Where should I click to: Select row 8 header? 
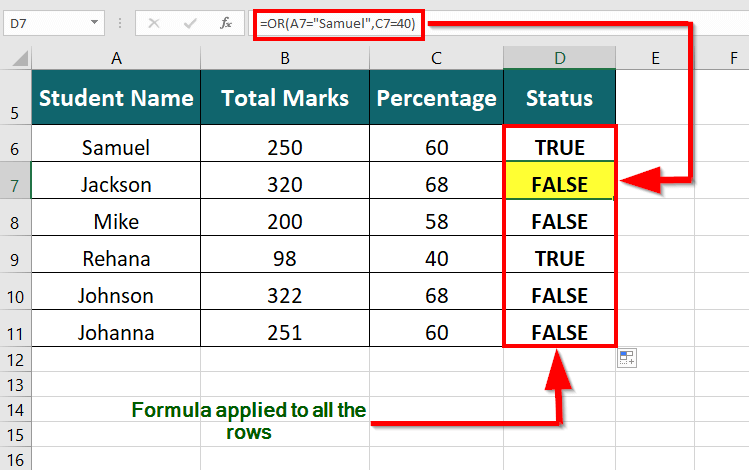click(15, 217)
